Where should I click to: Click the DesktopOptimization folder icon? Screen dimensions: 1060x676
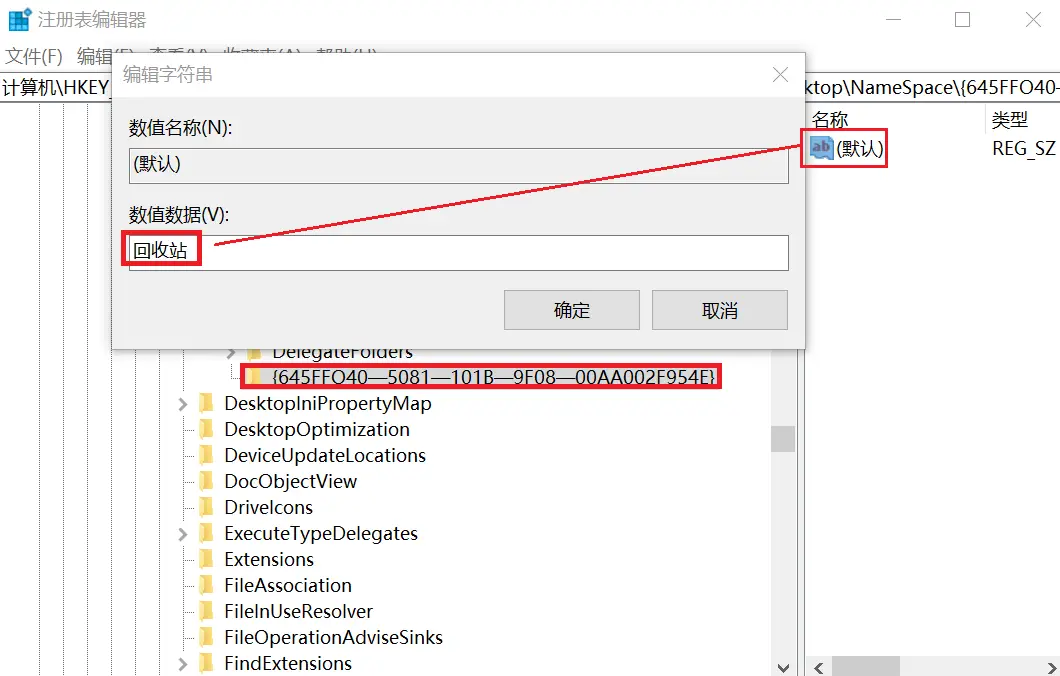[x=207, y=429]
